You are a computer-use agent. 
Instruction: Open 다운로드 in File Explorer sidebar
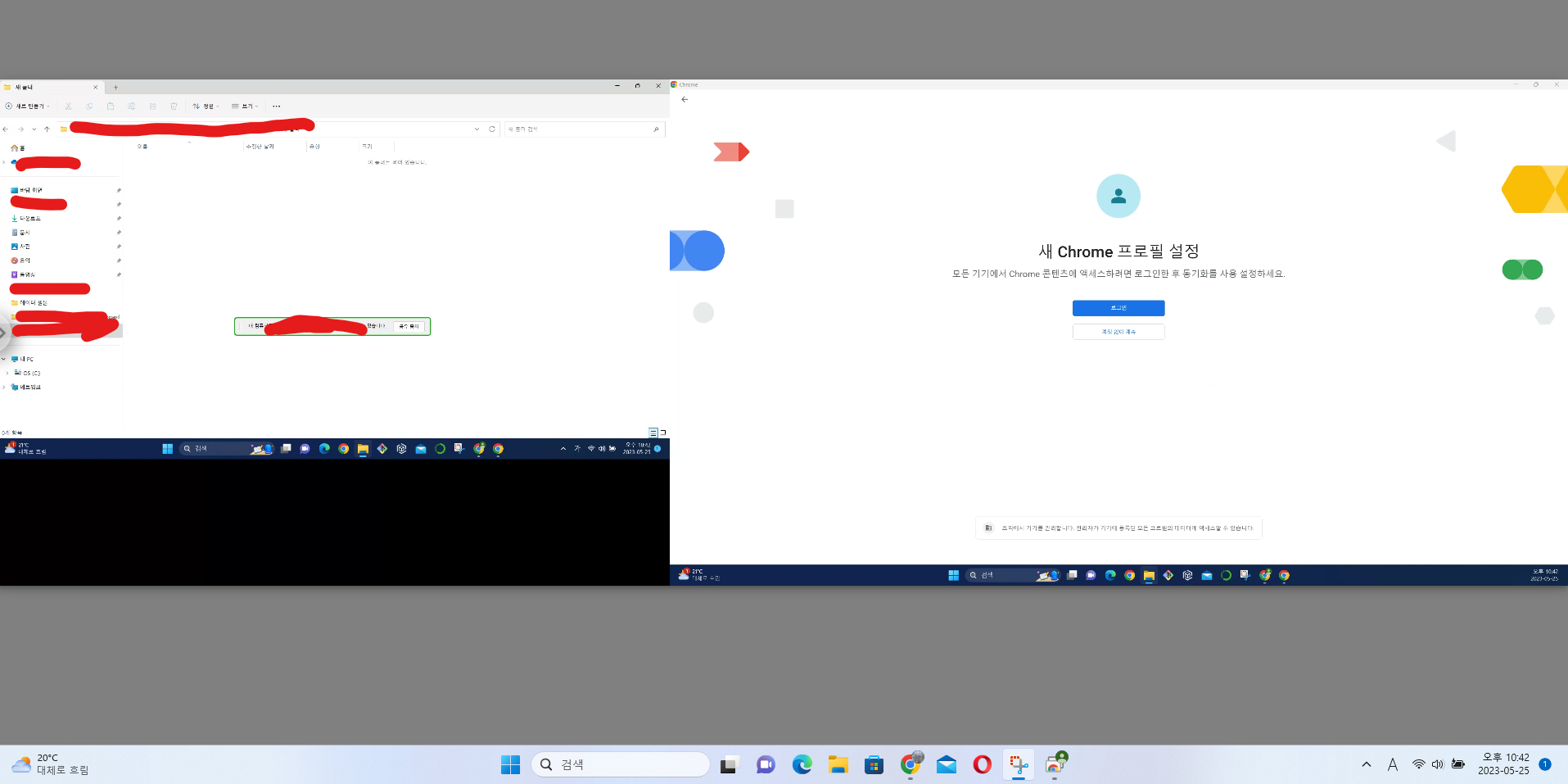tap(26, 219)
